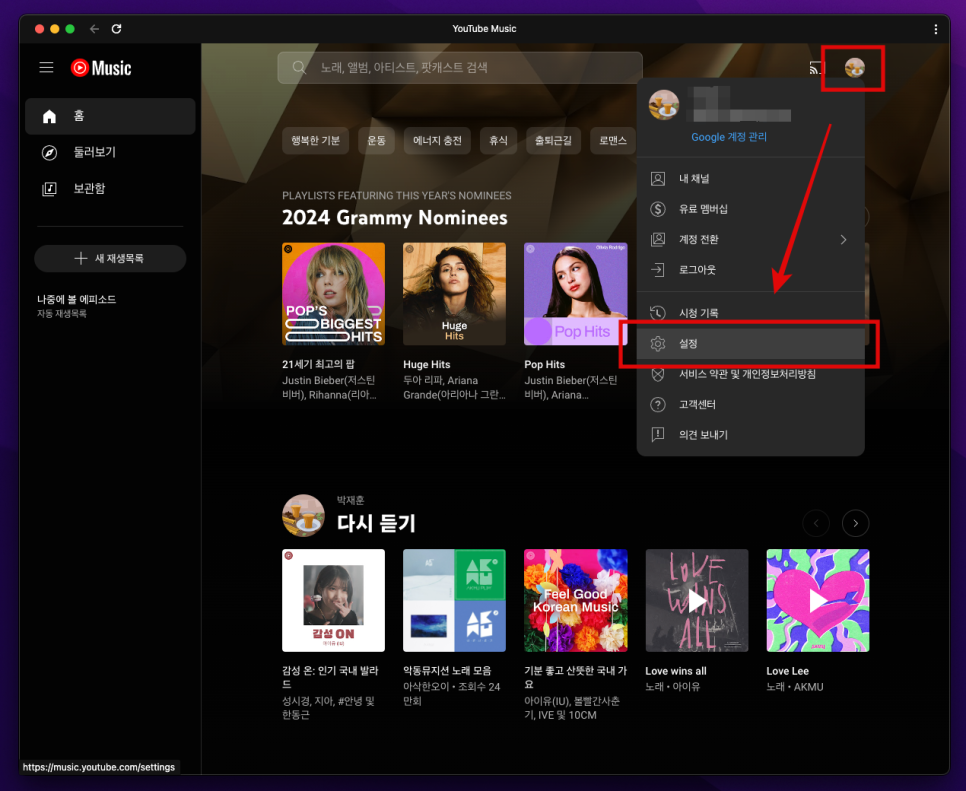Click the Huge Hits title text
The height and width of the screenshot is (791, 966).
point(426,365)
